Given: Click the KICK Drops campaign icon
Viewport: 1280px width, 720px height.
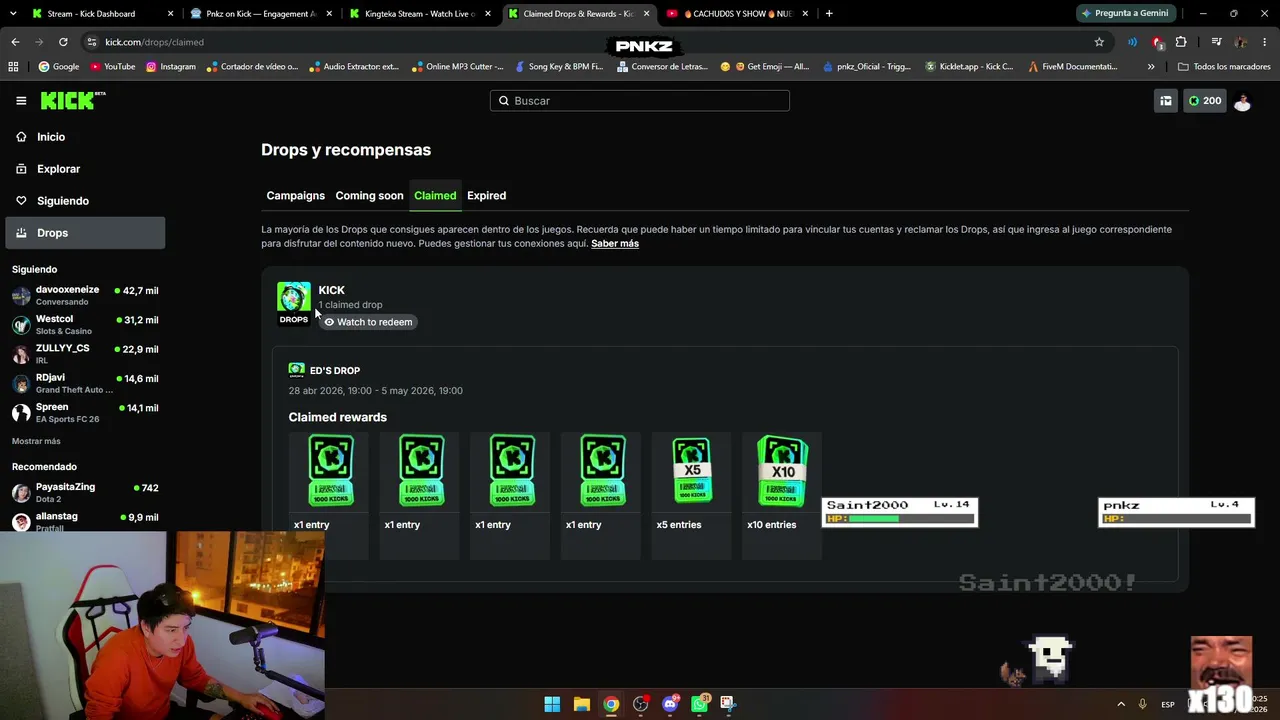Looking at the screenshot, I should [x=294, y=303].
